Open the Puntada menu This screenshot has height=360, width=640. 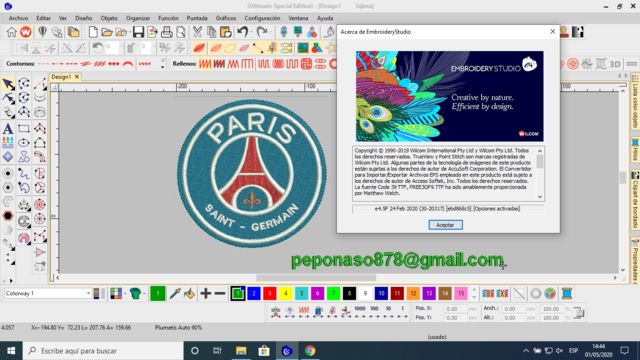(x=197, y=18)
